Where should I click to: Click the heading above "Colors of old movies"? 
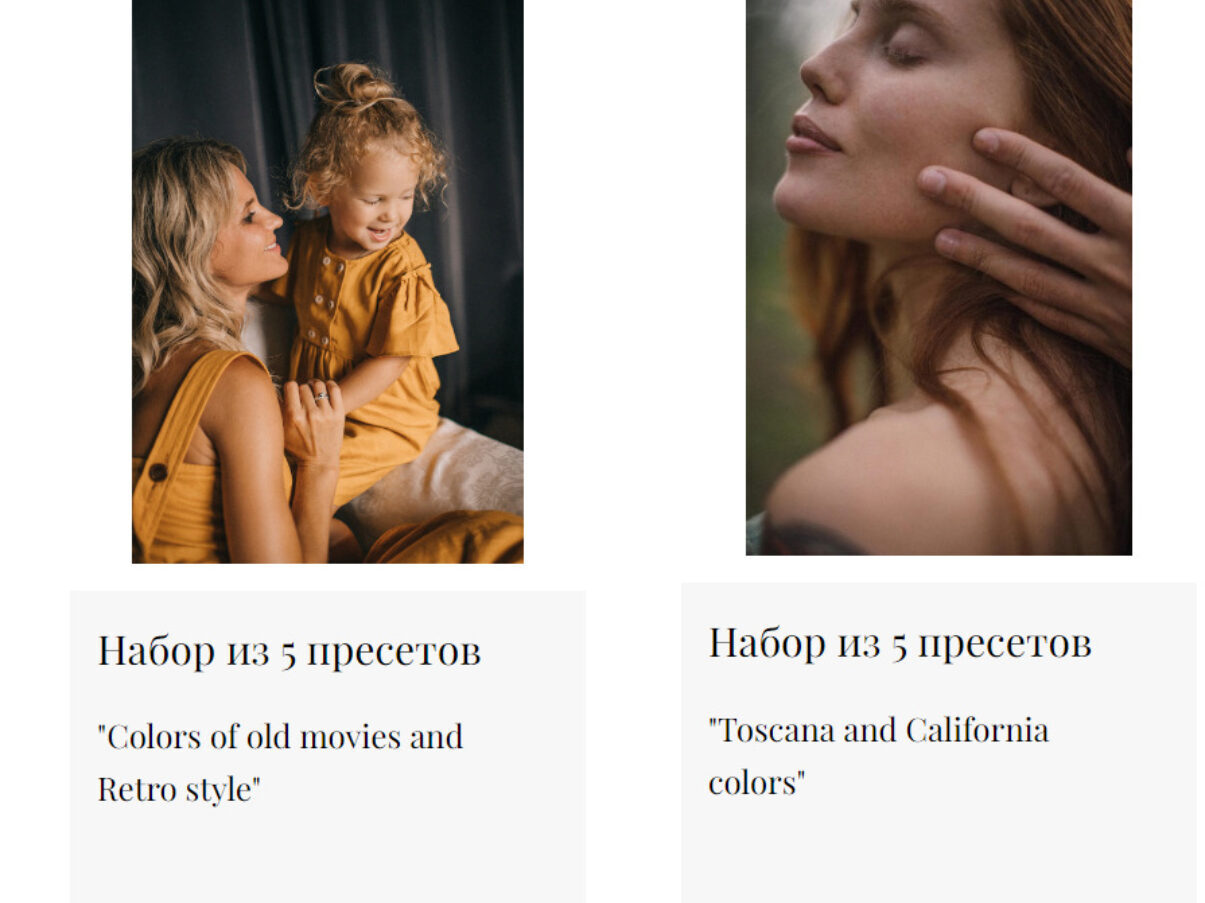click(x=289, y=650)
